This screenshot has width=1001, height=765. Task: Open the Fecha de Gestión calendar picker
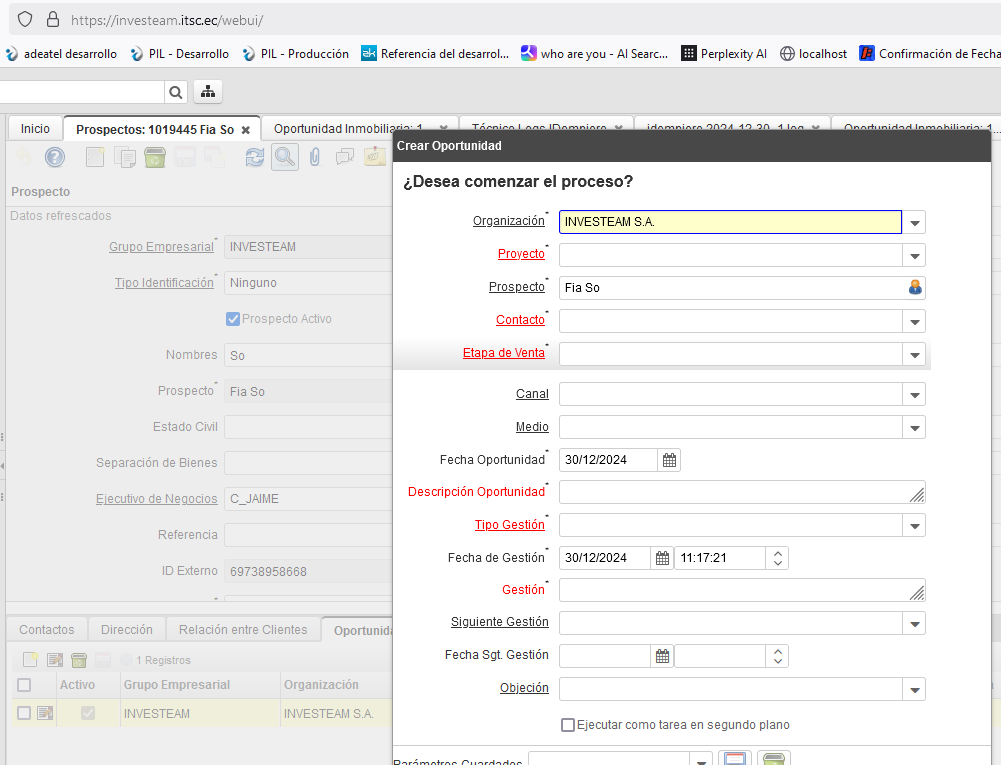tap(662, 558)
